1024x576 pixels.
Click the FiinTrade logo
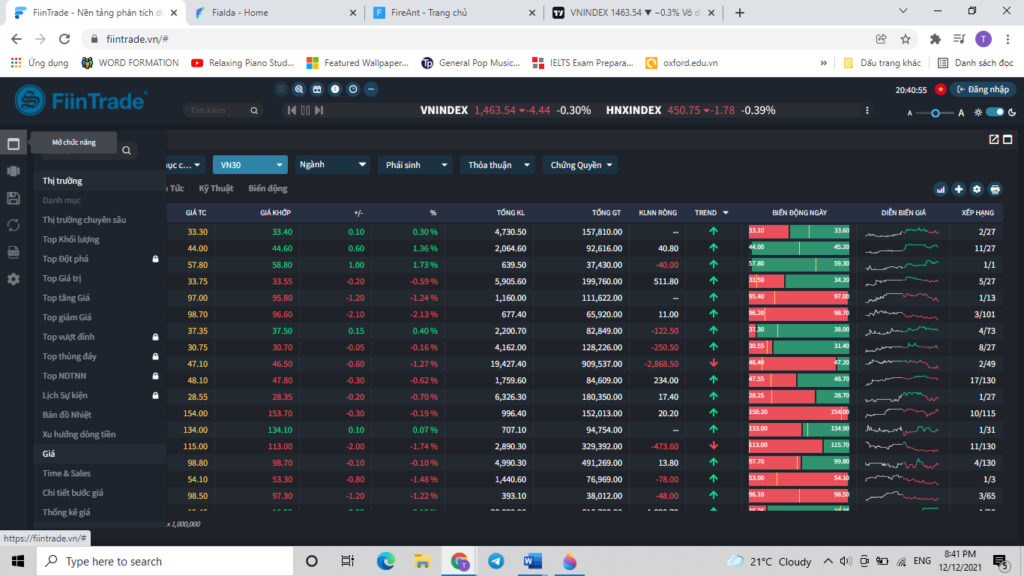81,101
